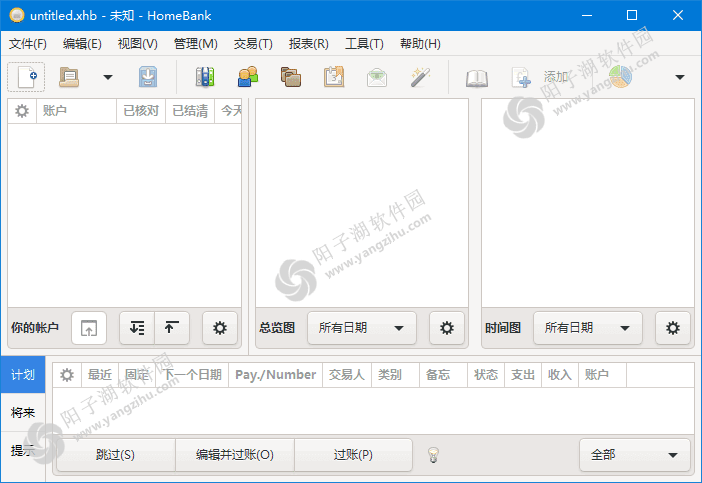Click the Show transactions book icon
702x483 pixels.
click(477, 78)
